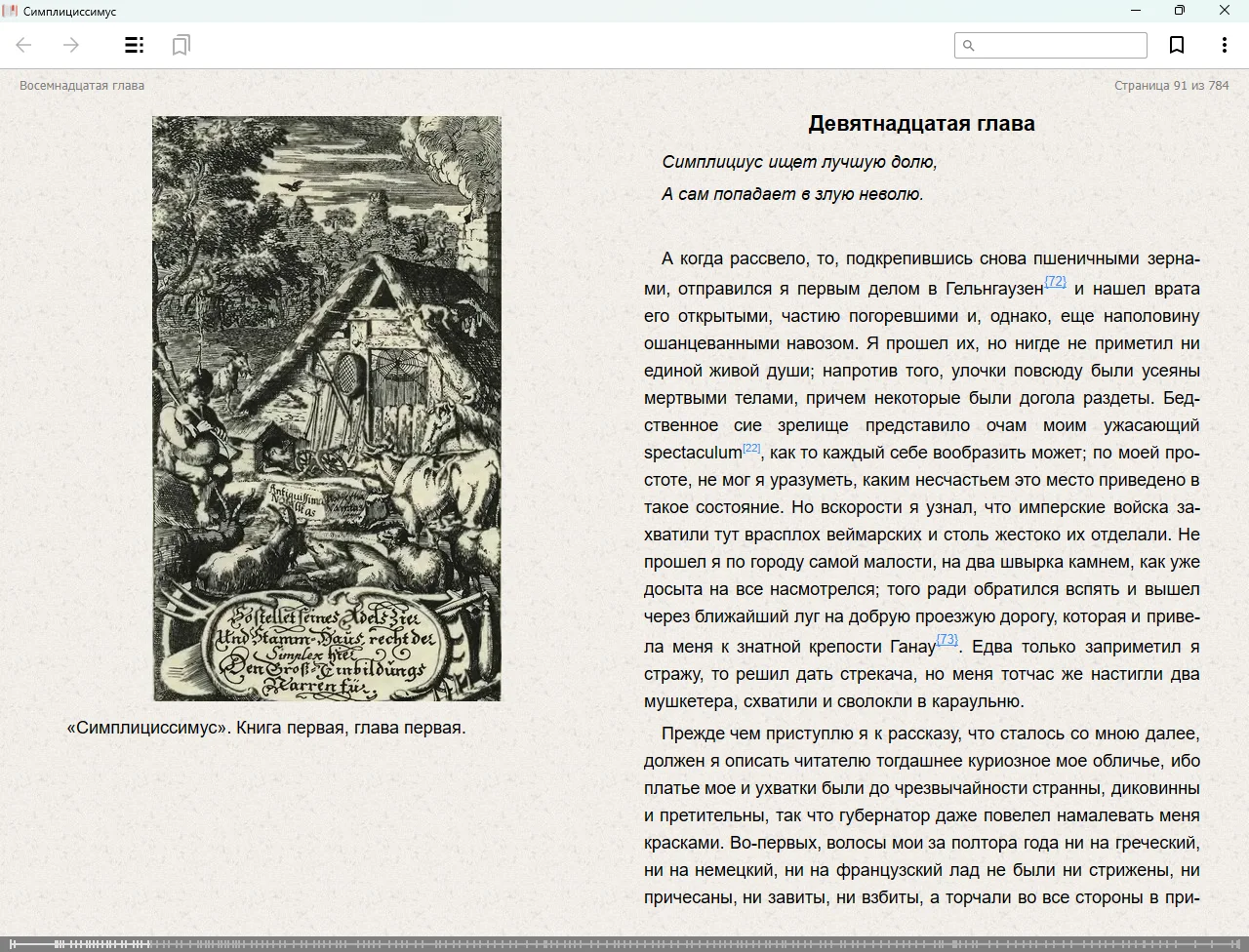Go back using the left arrow

coord(24,45)
